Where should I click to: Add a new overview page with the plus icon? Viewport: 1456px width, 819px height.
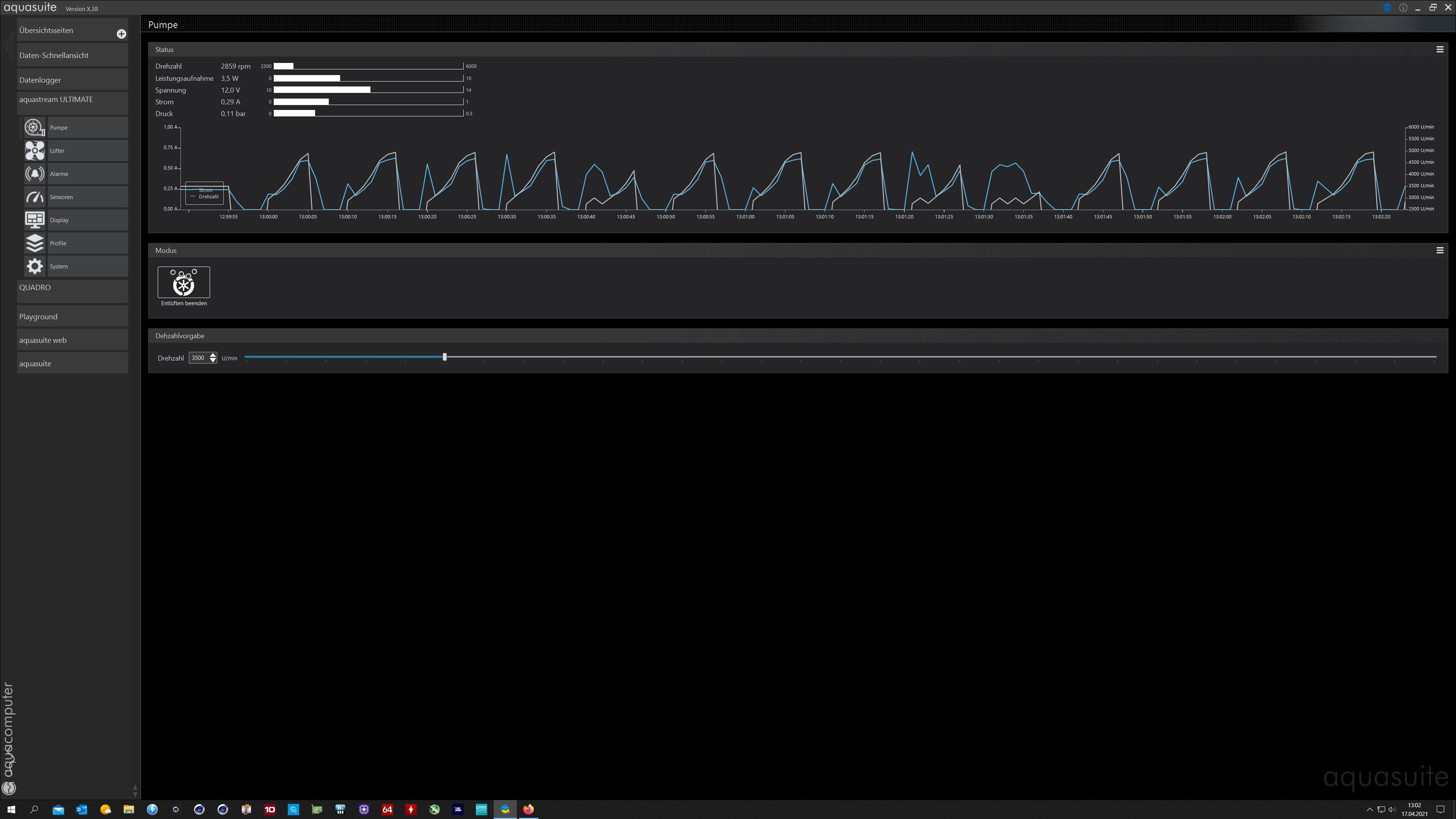click(x=121, y=34)
